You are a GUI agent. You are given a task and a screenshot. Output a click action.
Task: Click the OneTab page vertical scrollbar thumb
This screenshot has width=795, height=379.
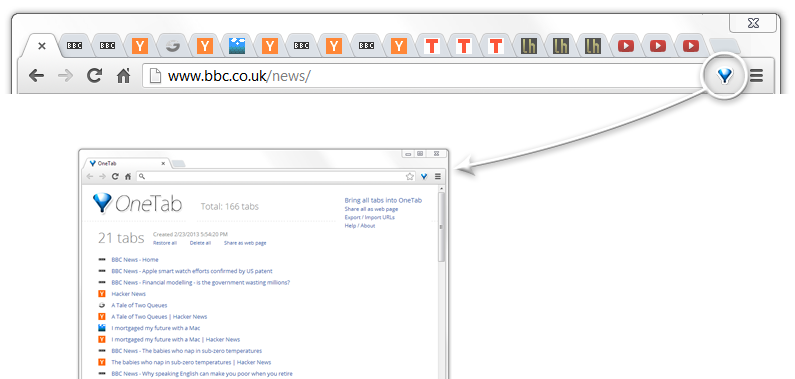pyautogui.click(x=442, y=227)
